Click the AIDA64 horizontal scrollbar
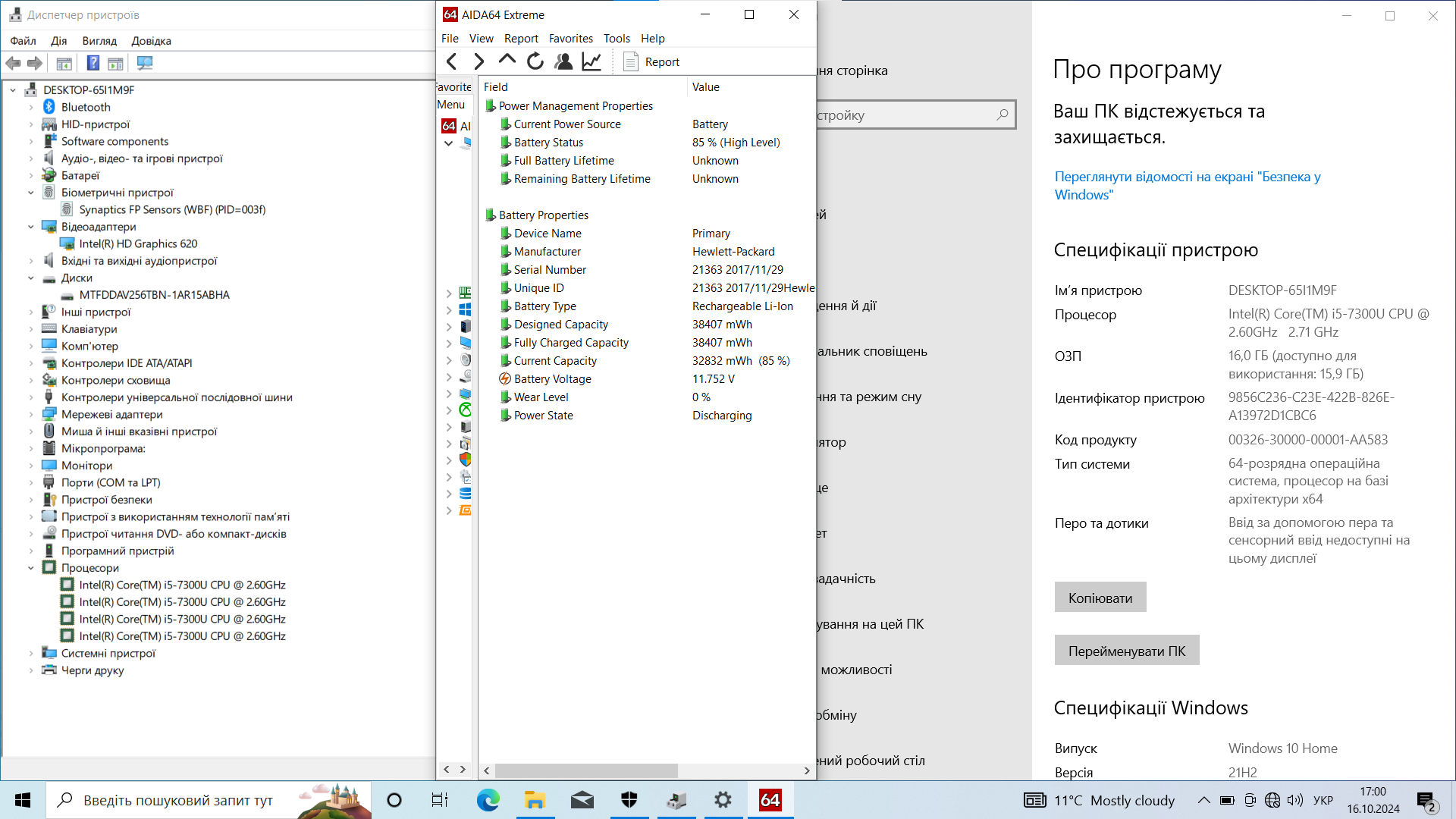The image size is (1456, 819). [x=585, y=770]
